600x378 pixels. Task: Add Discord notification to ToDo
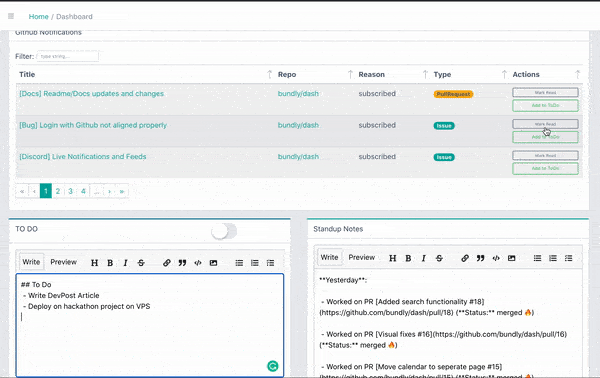coord(545,168)
